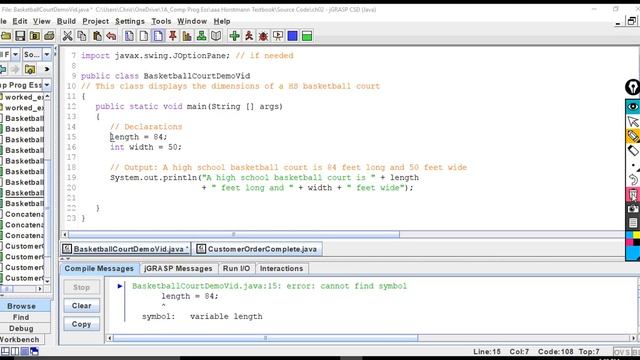Screen dimensions: 640x360
Task: Select the Interactions tab
Action: 282,269
